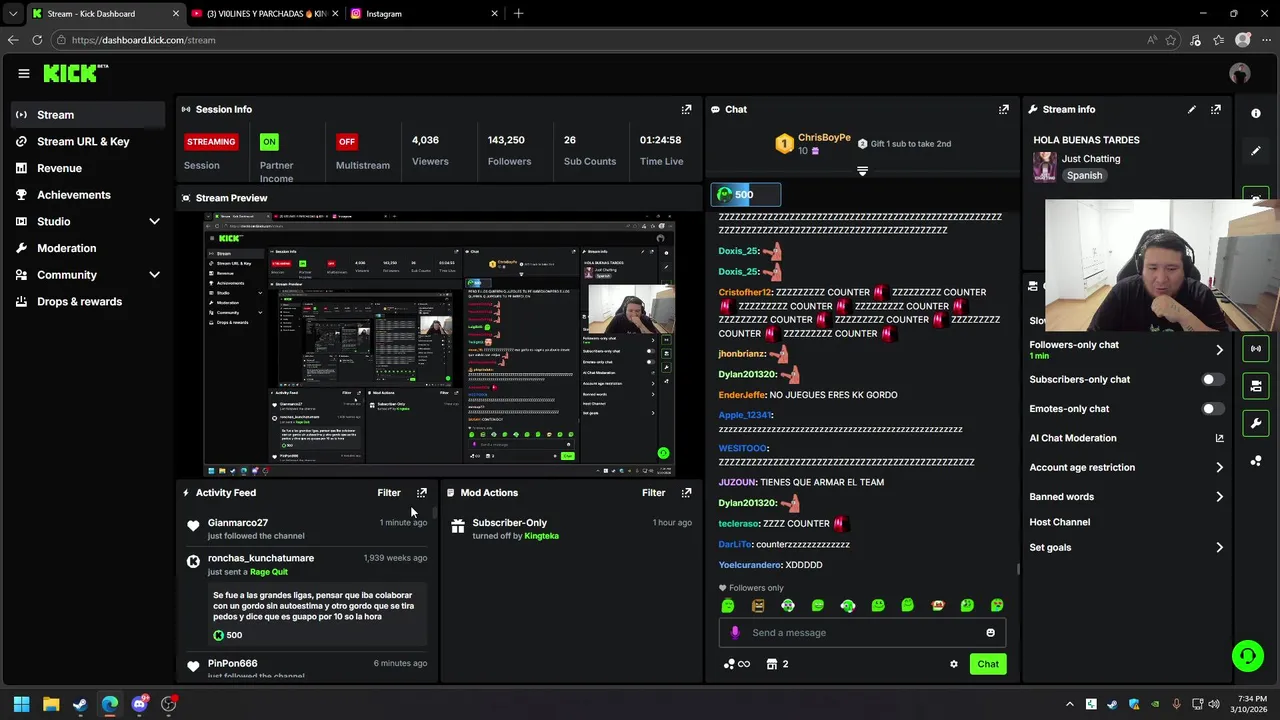
Task: Click the wrench icon in the right sidebar
Action: tap(1256, 423)
